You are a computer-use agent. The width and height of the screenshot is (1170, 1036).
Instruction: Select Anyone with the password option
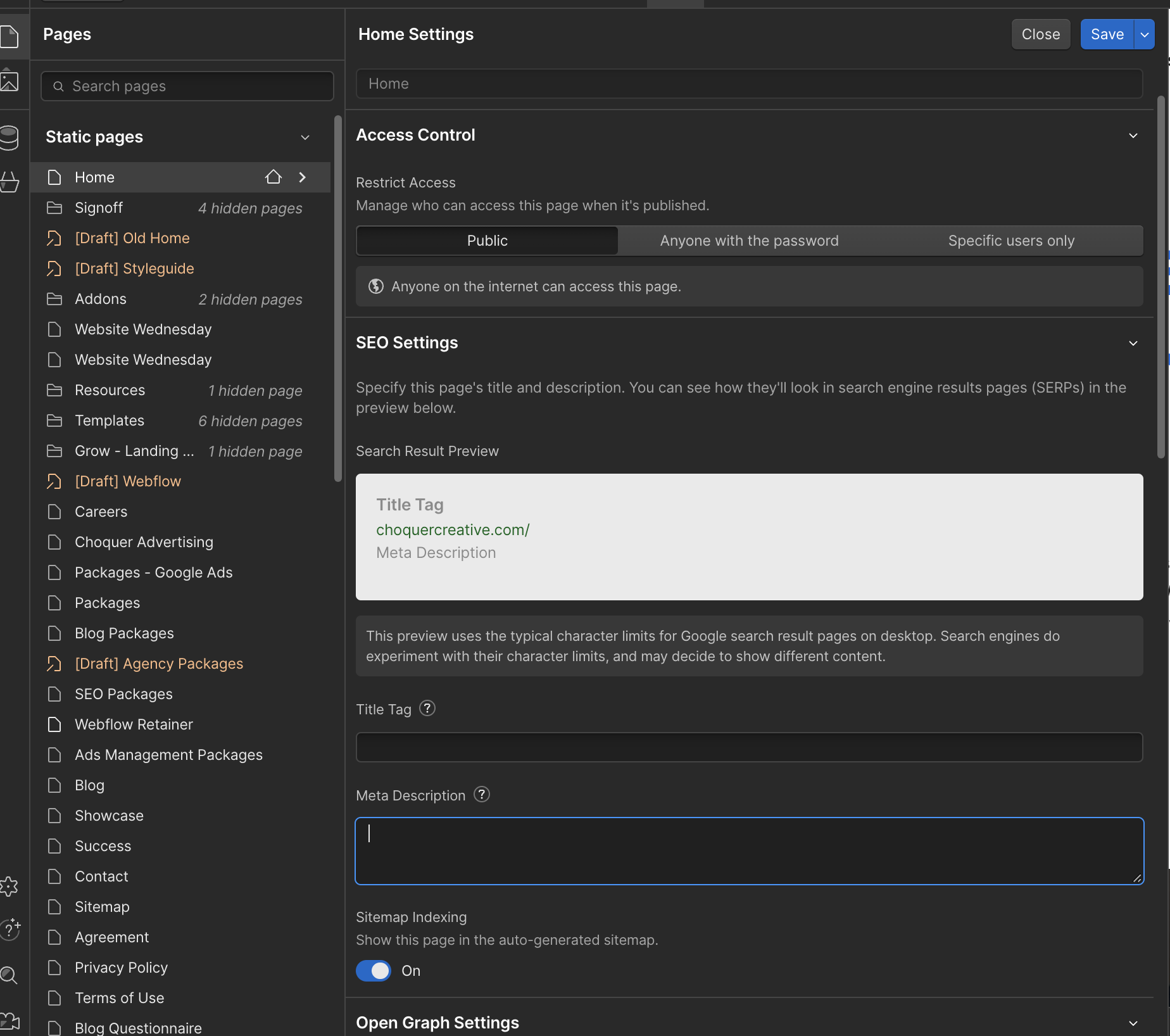point(749,241)
